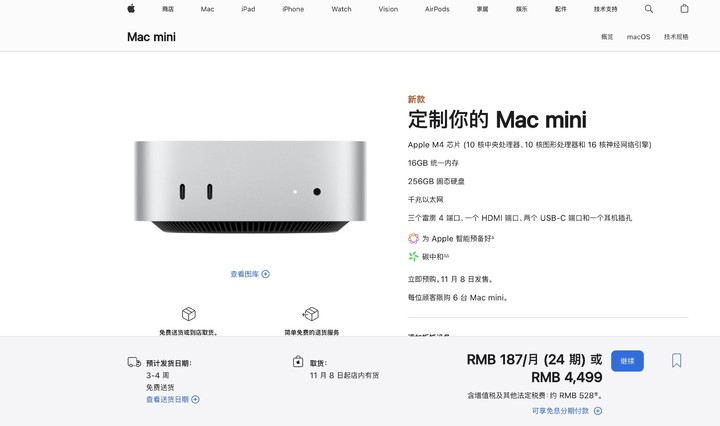
Task: Switch to 技术规格 tab
Action: coord(676,37)
